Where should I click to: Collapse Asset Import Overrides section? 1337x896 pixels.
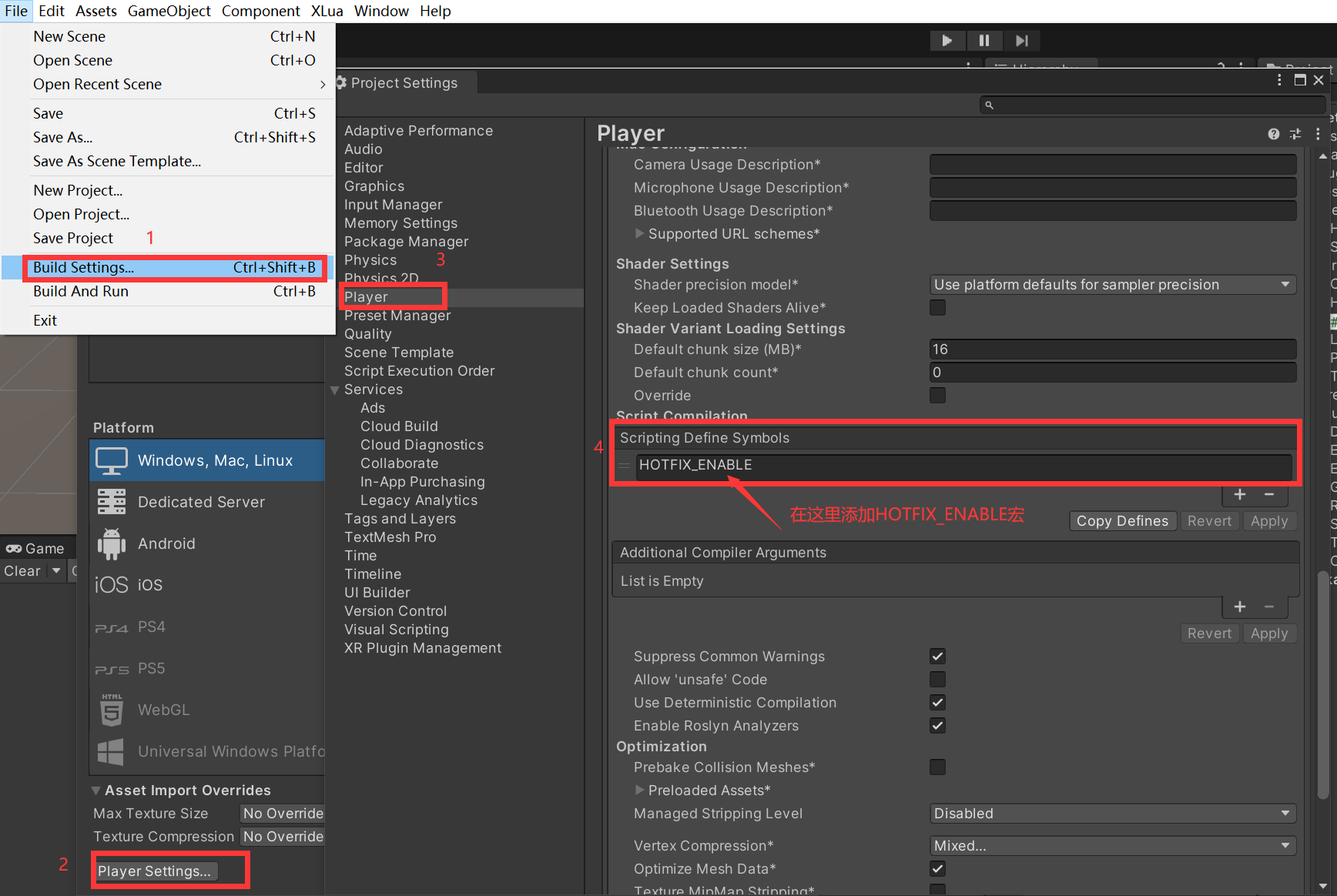pos(96,791)
